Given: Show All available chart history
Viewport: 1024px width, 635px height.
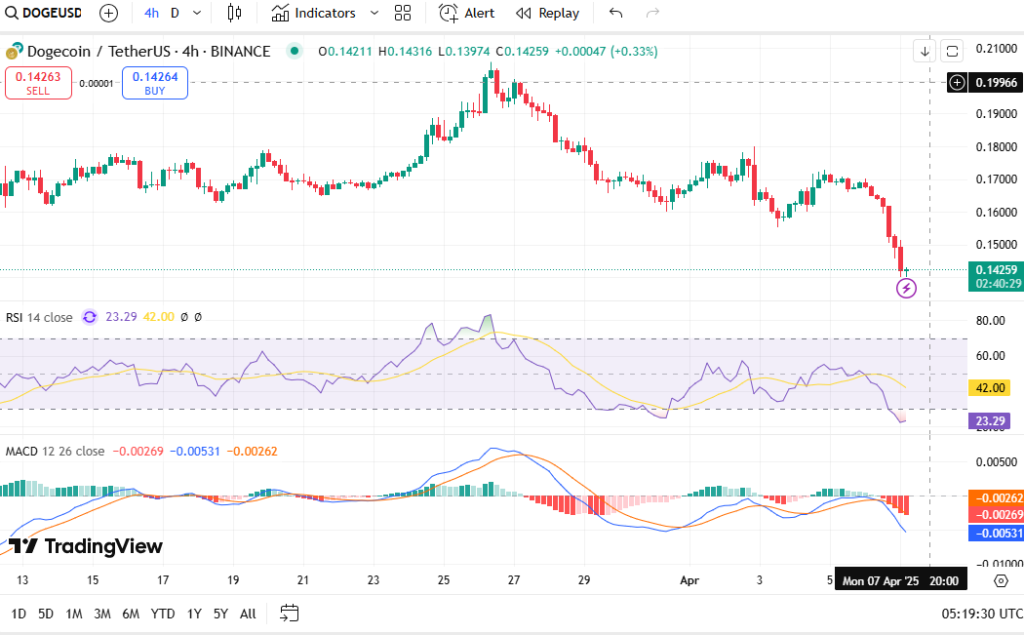Looking at the screenshot, I should (x=248, y=613).
